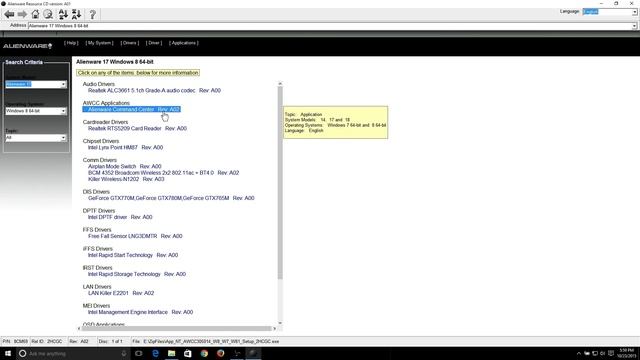Go forward with the right arrow toolbar icon

coord(22,15)
